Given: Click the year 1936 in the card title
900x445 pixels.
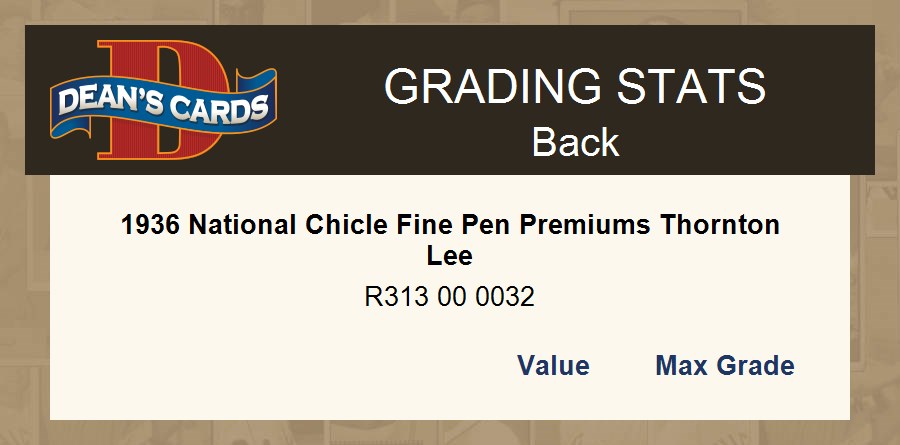Looking at the screenshot, I should click(150, 225).
